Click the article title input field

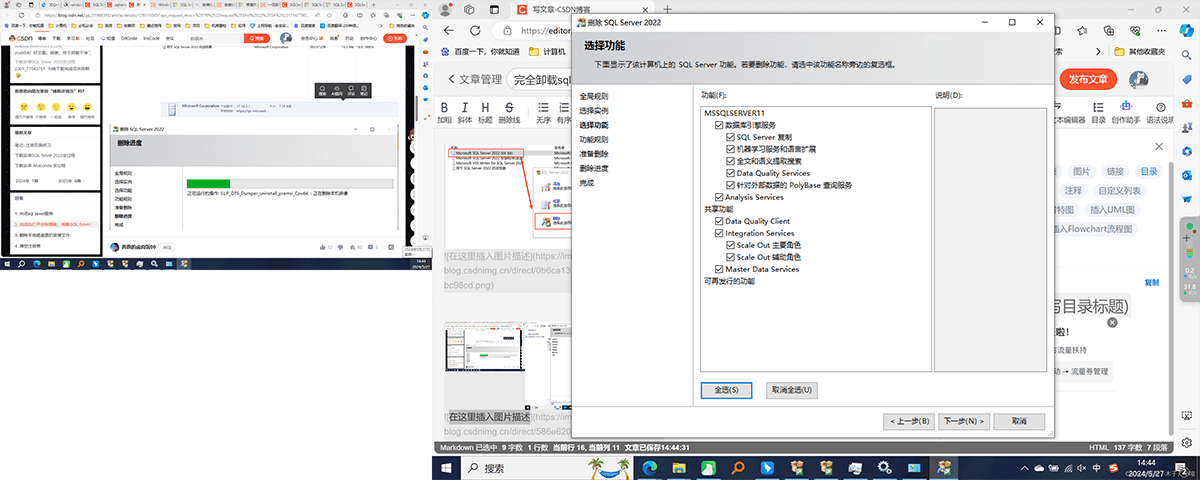click(540, 79)
